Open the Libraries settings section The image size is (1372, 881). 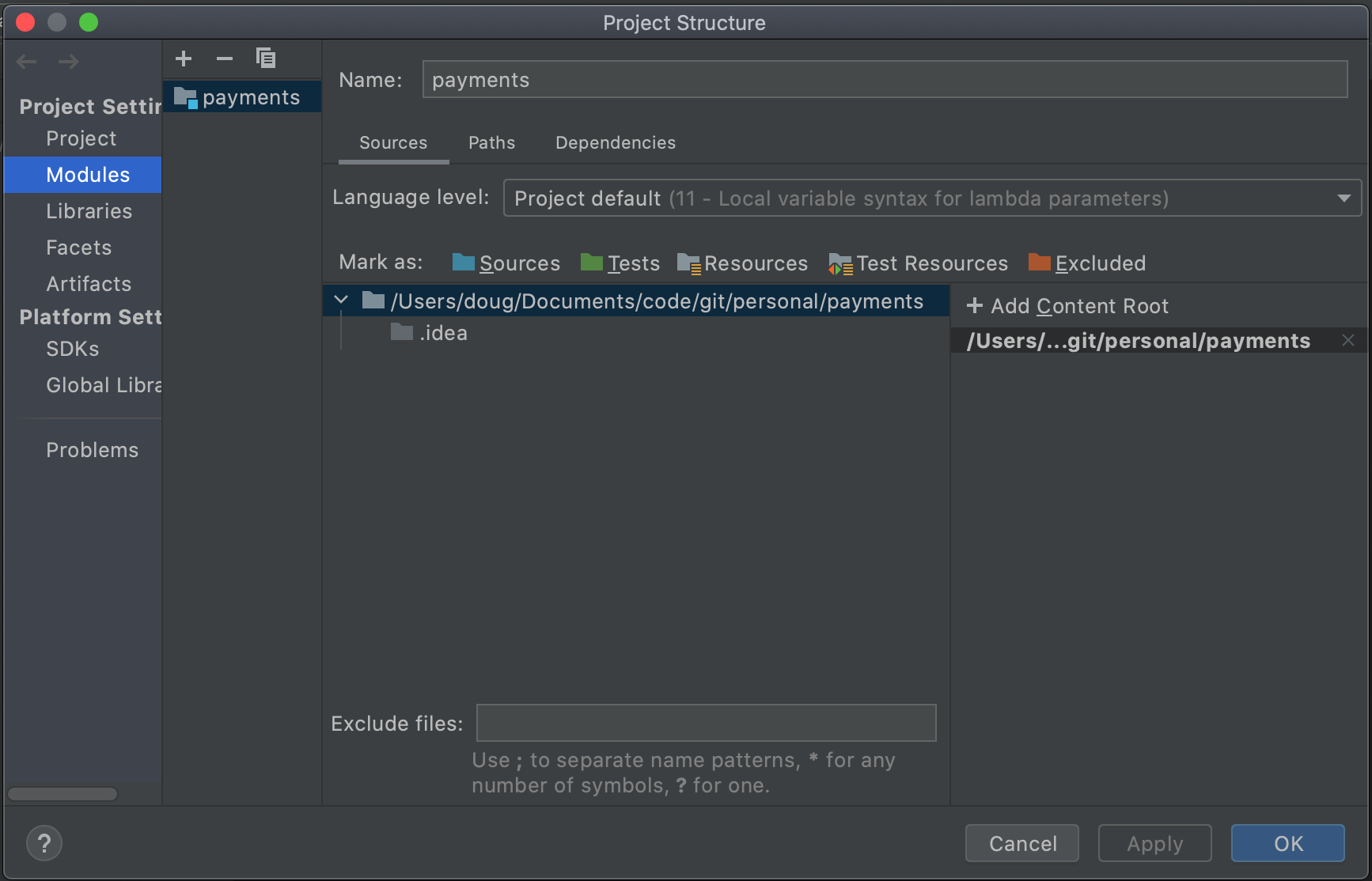tap(89, 211)
